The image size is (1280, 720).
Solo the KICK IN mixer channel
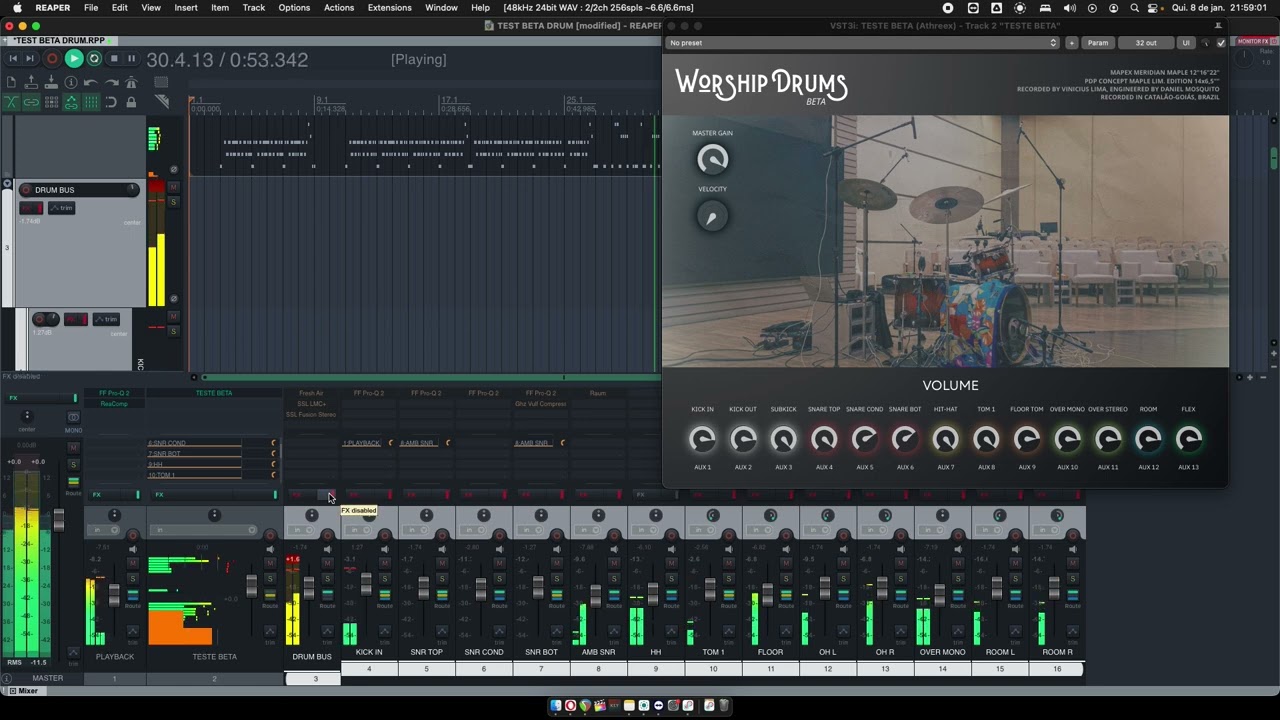[x=384, y=579]
